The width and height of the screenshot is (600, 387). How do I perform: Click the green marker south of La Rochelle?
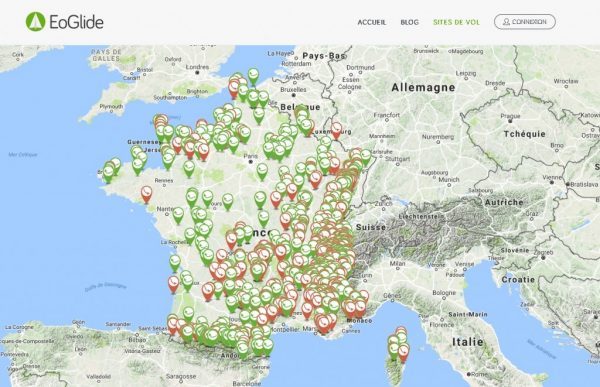point(175,263)
